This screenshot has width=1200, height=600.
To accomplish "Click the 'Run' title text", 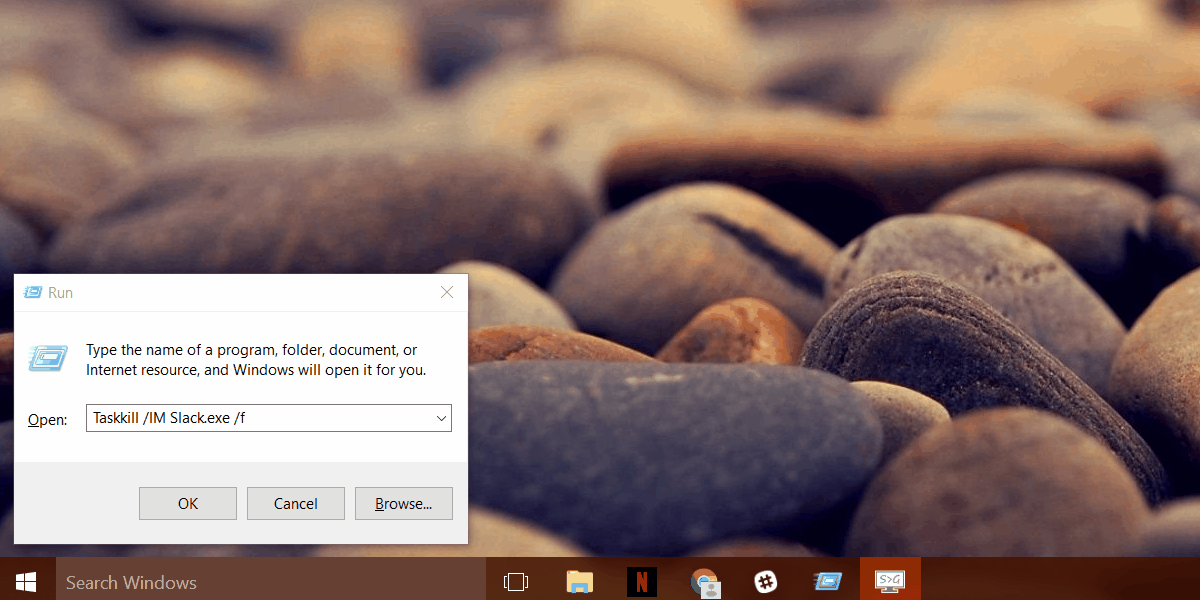I will [x=60, y=293].
